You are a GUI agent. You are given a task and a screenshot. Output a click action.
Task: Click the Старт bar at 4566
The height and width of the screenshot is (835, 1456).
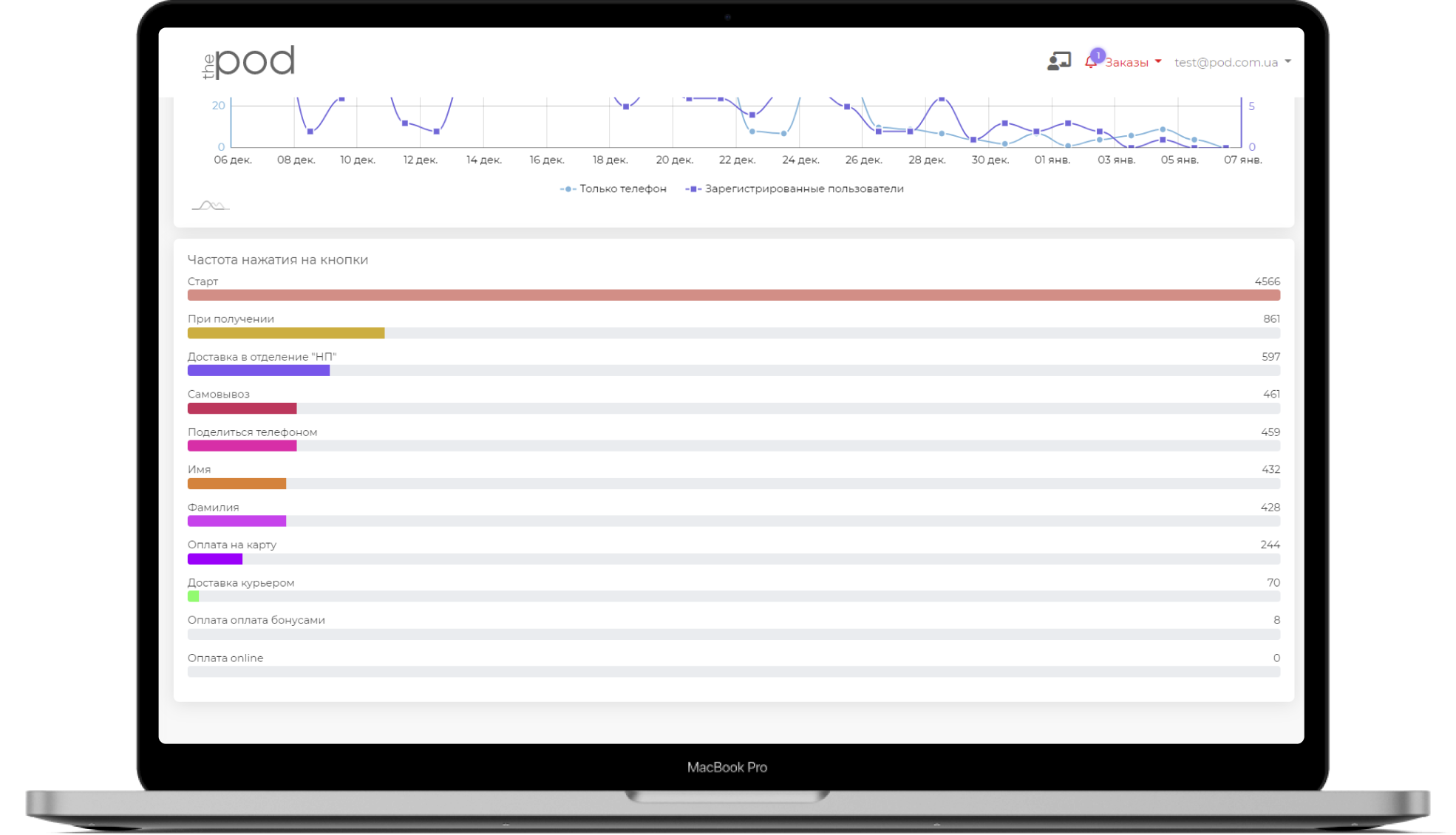733,296
